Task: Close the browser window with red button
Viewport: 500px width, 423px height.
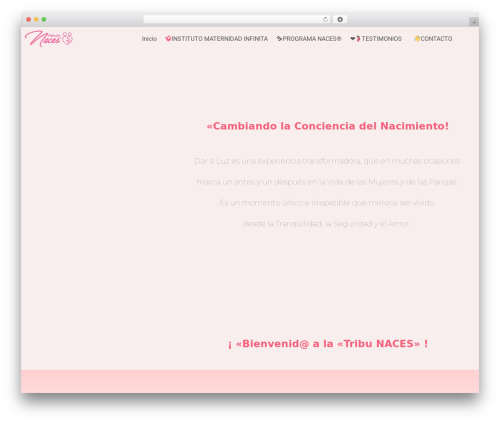Action: coord(29,19)
